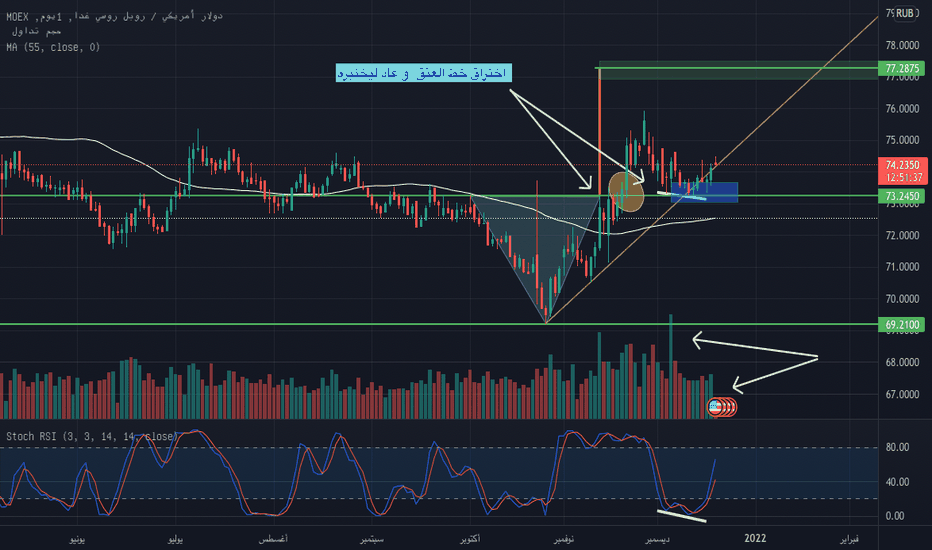This screenshot has width=932, height=550.
Task: Select the orange ellipse drawing on the candles
Action: pos(626,191)
